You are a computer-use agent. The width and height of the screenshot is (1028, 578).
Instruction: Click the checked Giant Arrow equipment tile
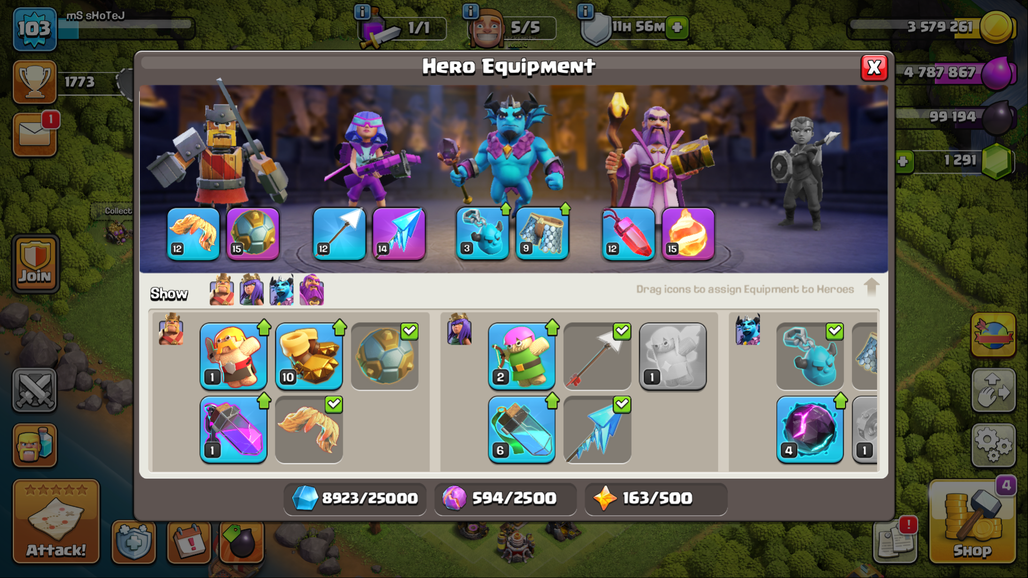point(597,356)
